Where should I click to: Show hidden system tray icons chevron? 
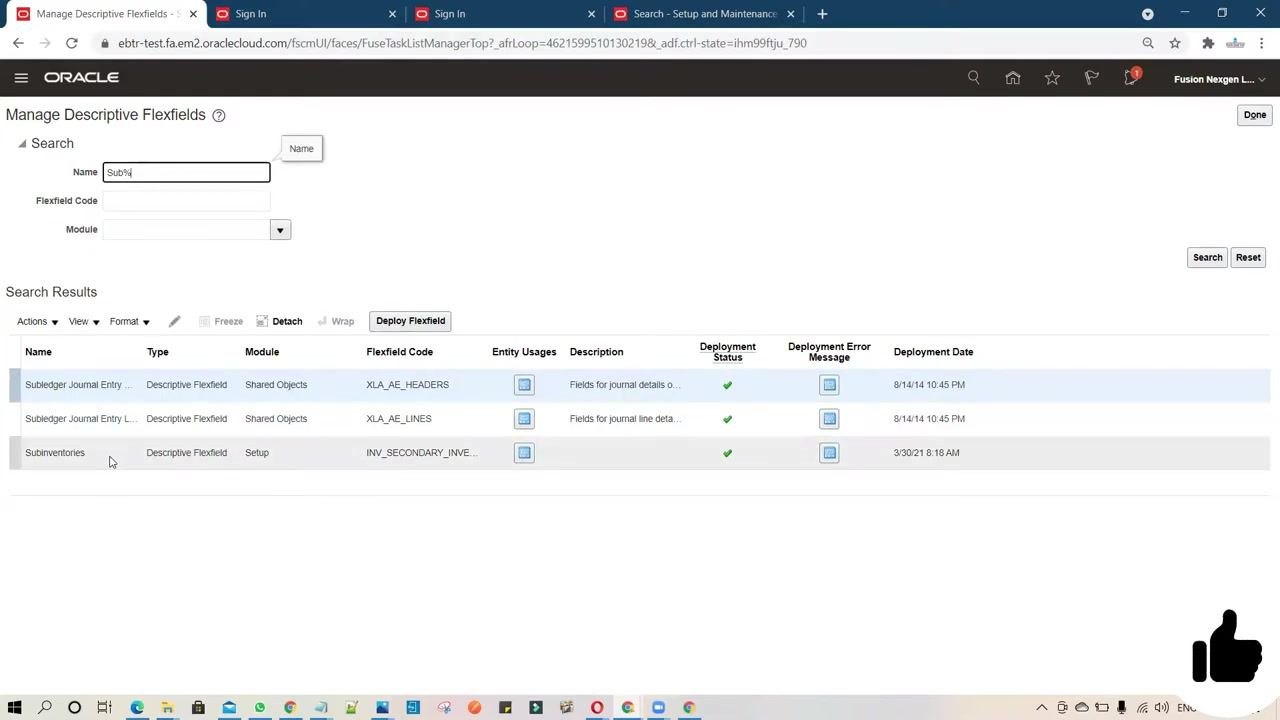pyautogui.click(x=1041, y=707)
